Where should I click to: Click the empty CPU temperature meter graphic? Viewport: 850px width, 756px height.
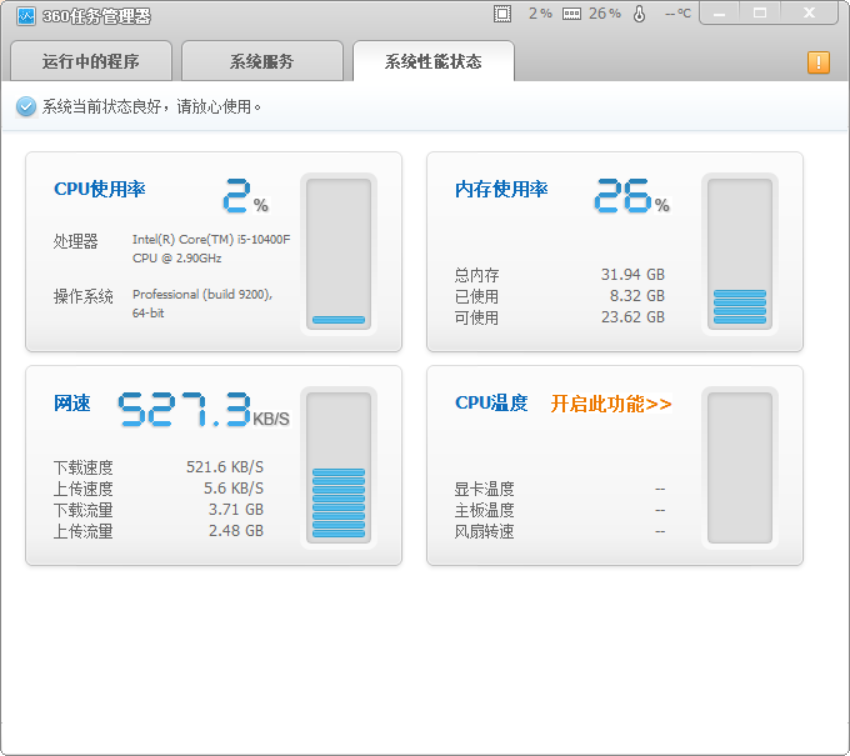[x=739, y=467]
